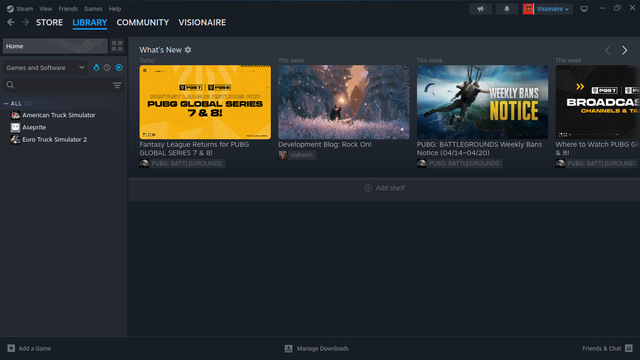640x360 pixels.
Task: Open Friends & Chat
Action: (x=607, y=349)
